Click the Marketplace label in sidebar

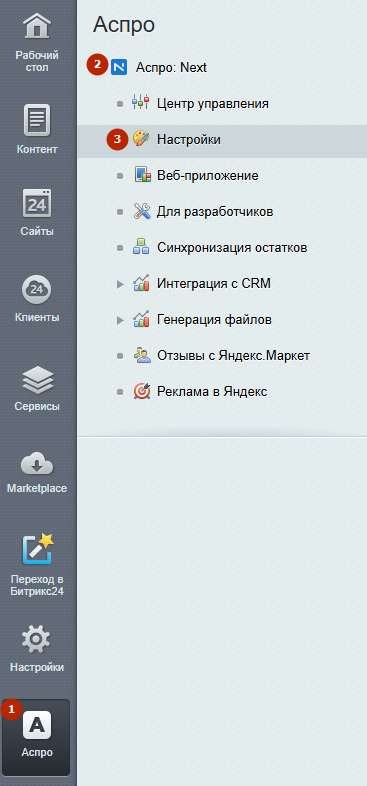(x=37, y=488)
